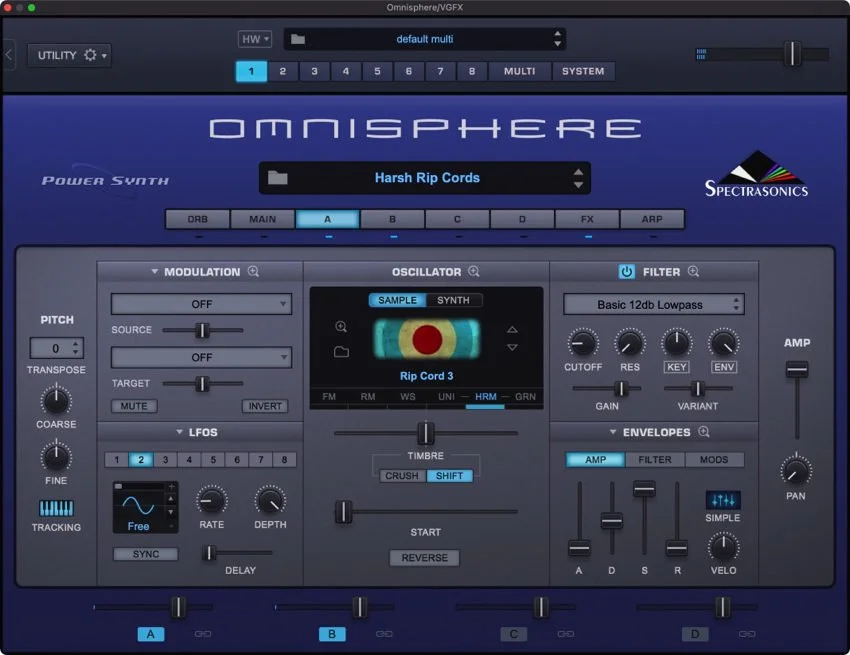
Task: Show the Filter envelope tab
Action: pos(654,460)
